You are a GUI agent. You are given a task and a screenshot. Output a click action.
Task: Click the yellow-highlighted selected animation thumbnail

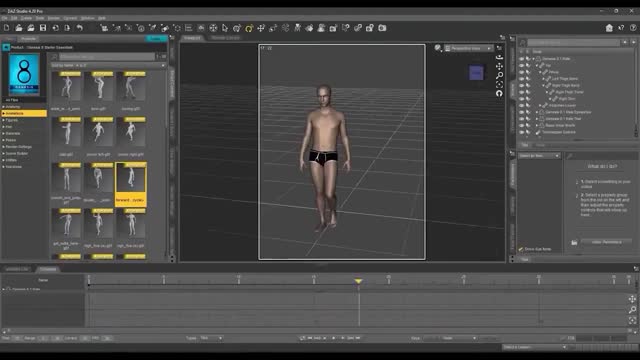pyautogui.click(x=131, y=184)
